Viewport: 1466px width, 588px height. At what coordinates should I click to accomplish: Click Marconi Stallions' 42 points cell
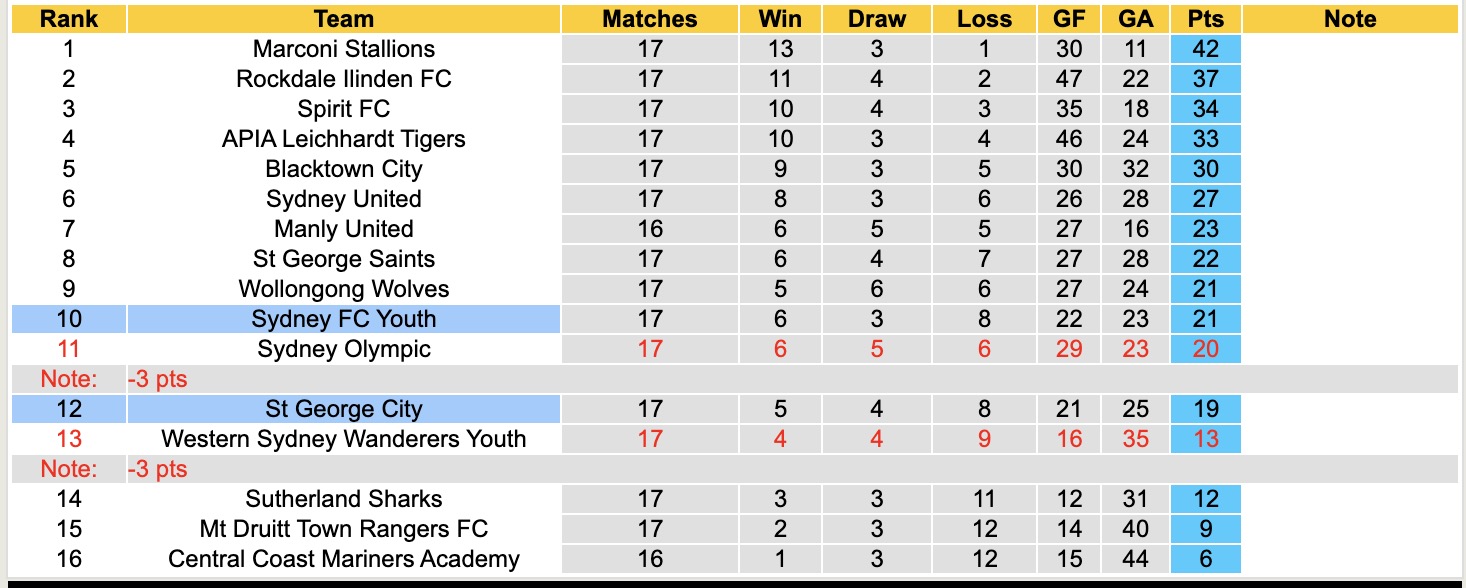pyautogui.click(x=1206, y=49)
